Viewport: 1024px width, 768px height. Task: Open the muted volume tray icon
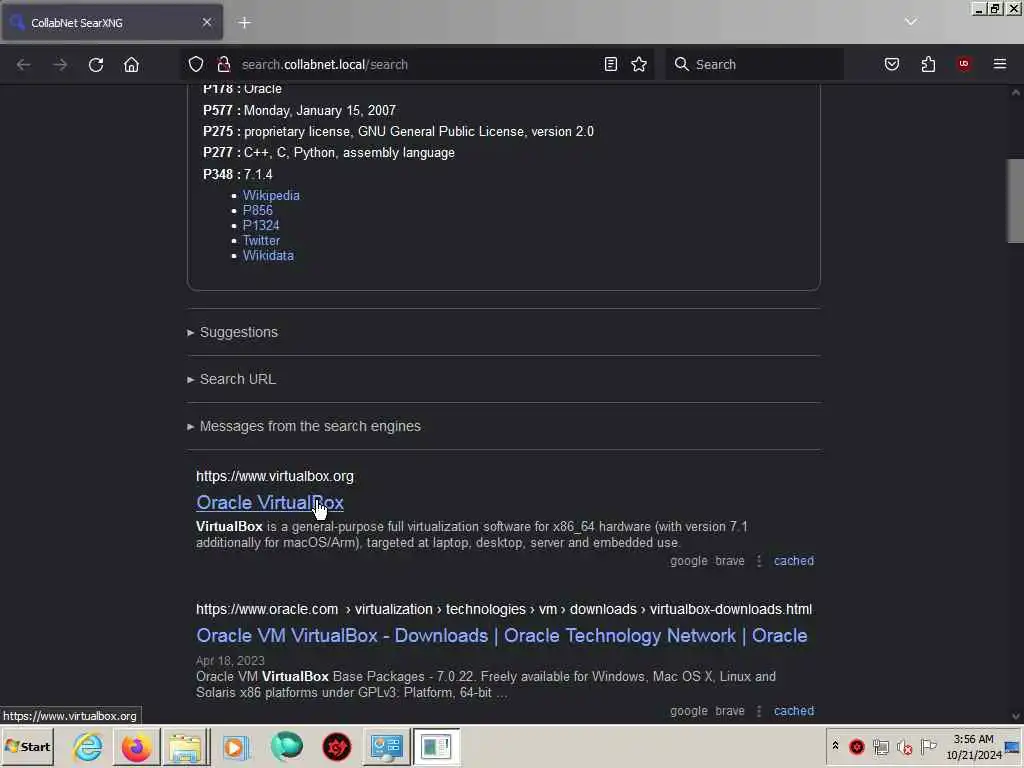(x=904, y=746)
